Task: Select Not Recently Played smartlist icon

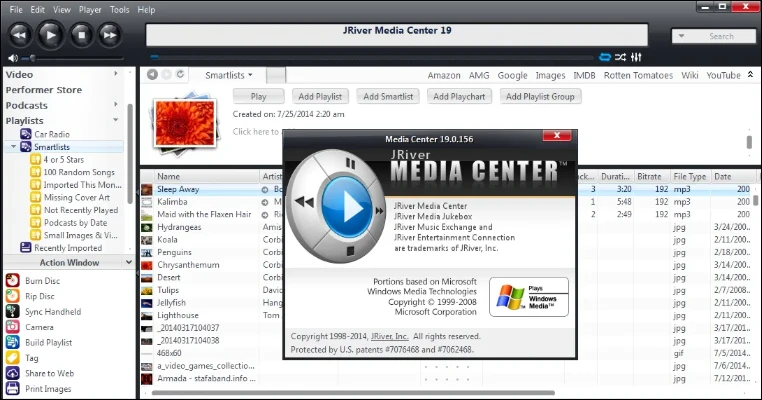Action: click(35, 210)
